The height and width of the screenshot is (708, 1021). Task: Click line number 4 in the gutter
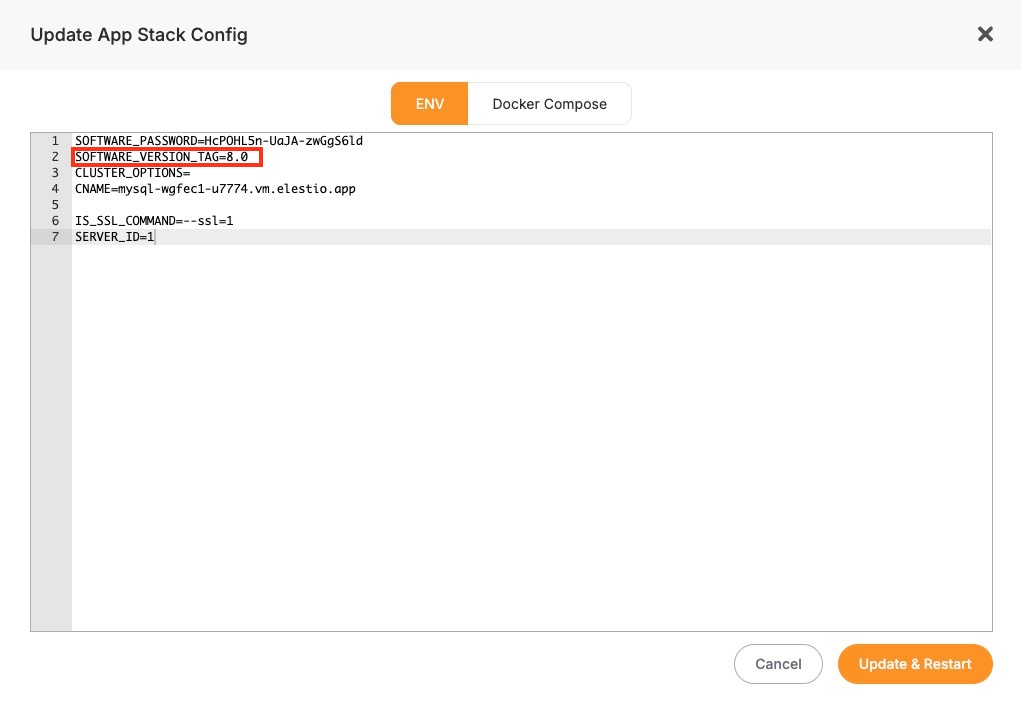click(55, 189)
